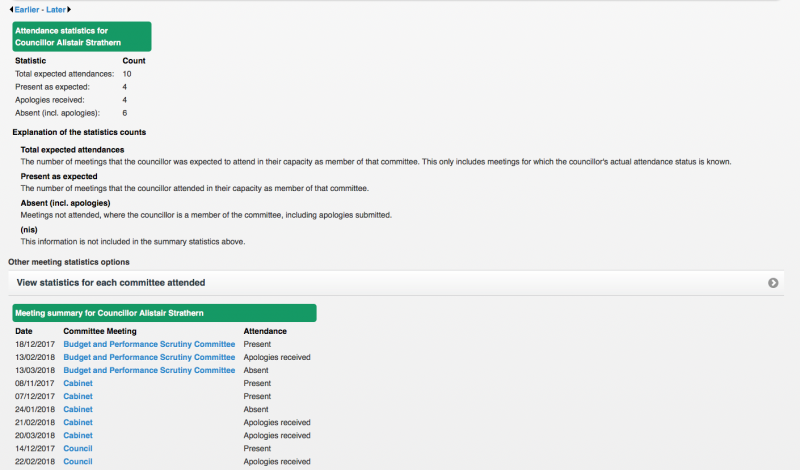
Task: Open the Council meeting dated 22/02/2018
Action: pyautogui.click(x=78, y=461)
